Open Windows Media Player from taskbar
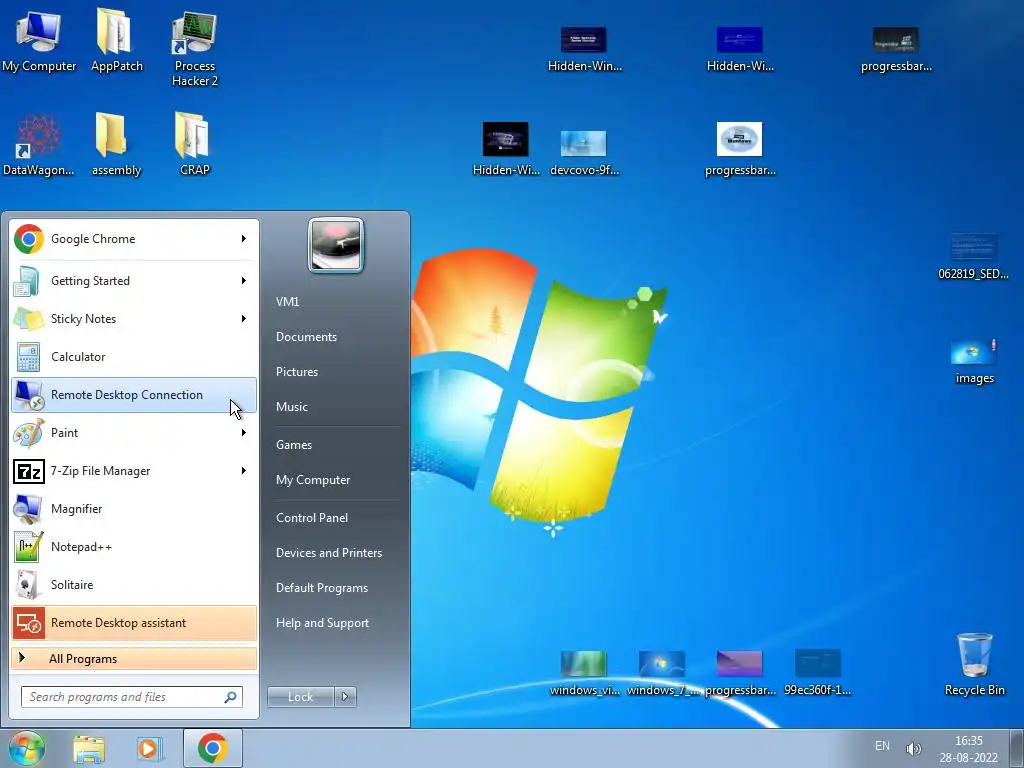The width and height of the screenshot is (1024, 768). click(x=149, y=748)
